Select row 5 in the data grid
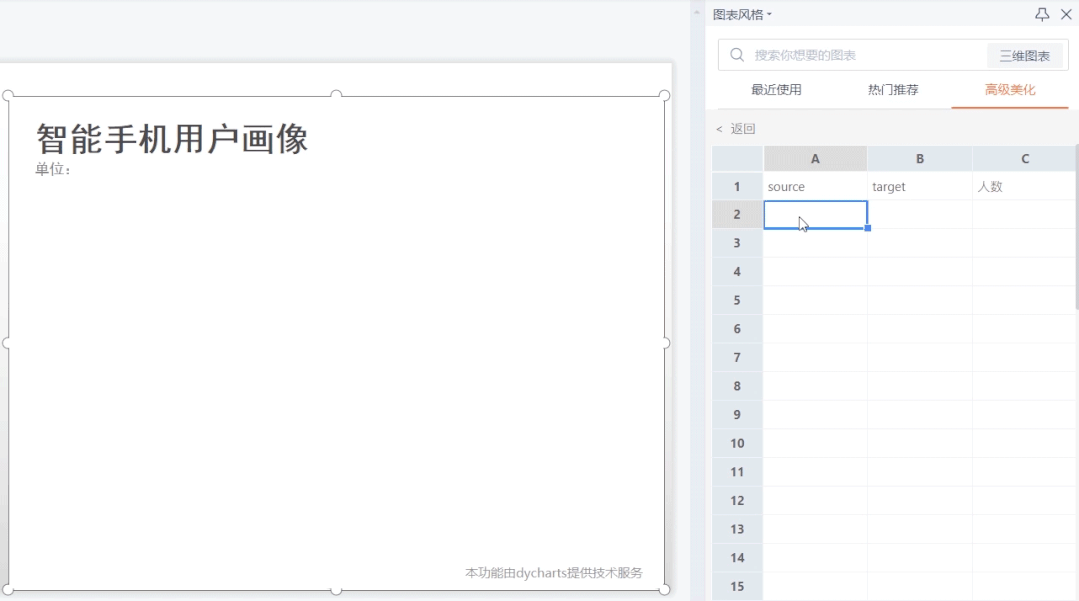The width and height of the screenshot is (1079, 601). [x=737, y=300]
